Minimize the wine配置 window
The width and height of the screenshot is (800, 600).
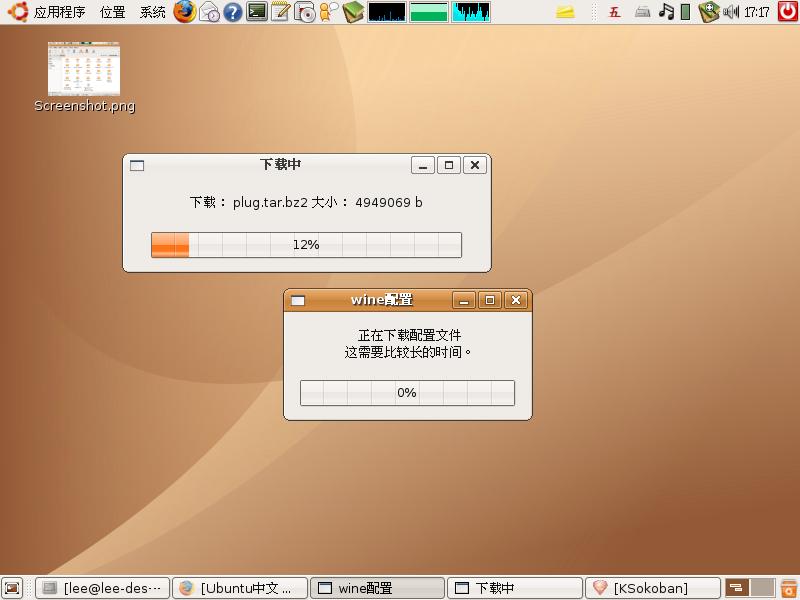(464, 300)
